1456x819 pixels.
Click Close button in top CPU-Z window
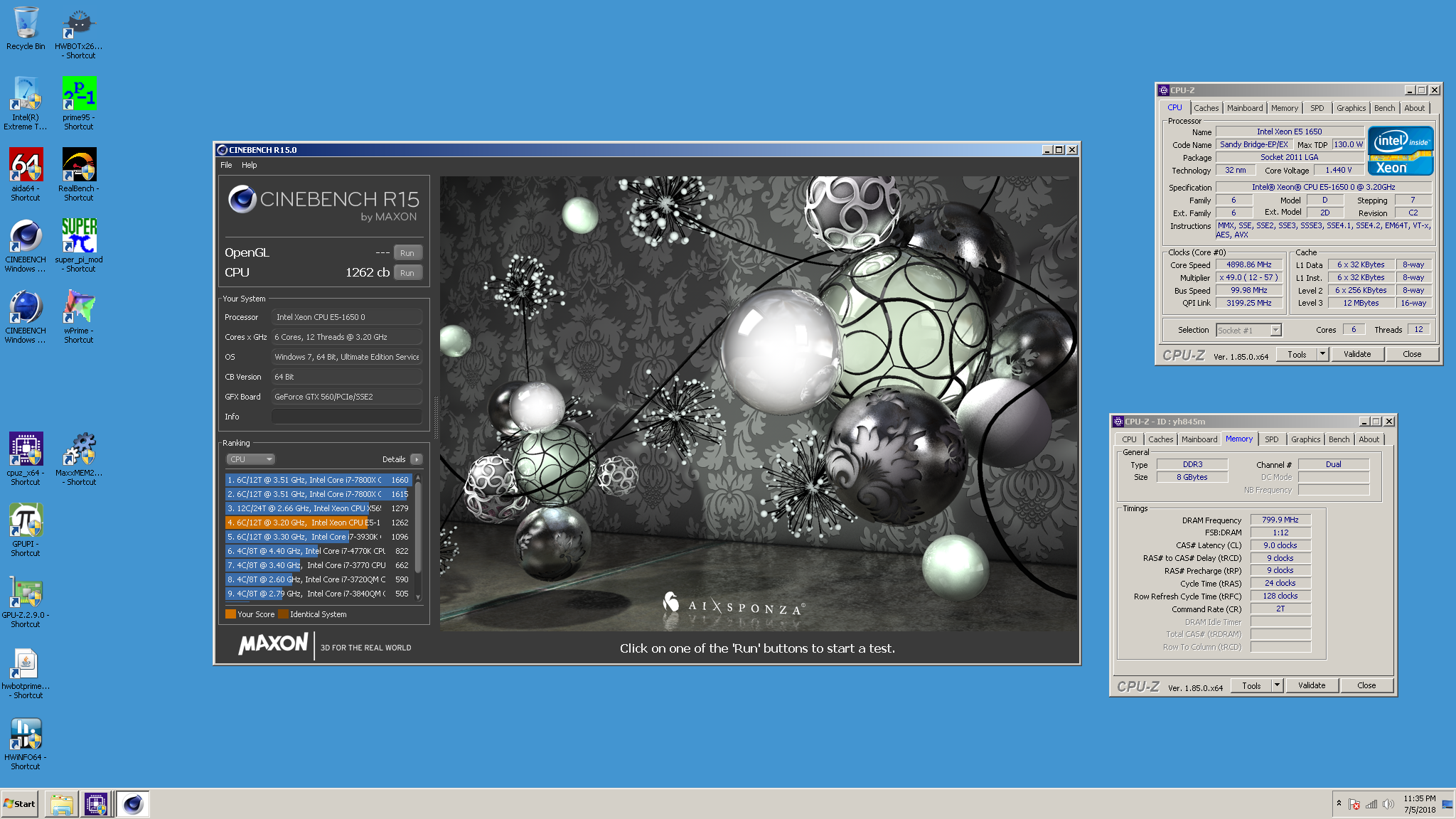point(1412,354)
